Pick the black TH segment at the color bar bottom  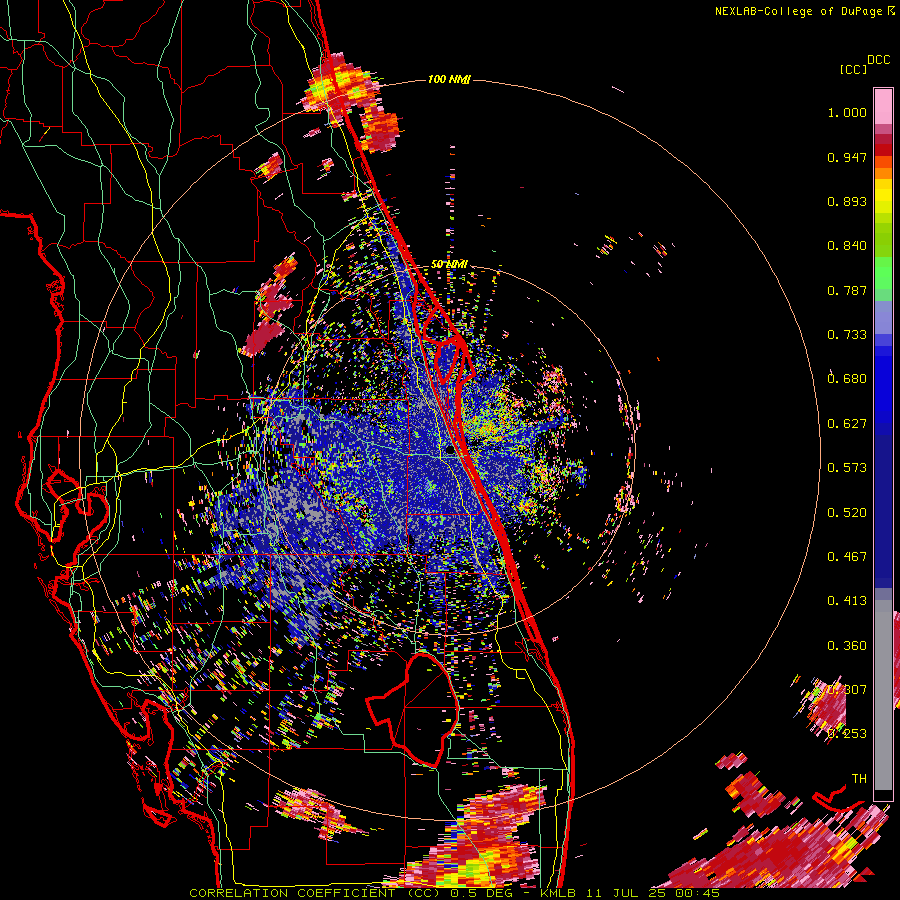883,795
